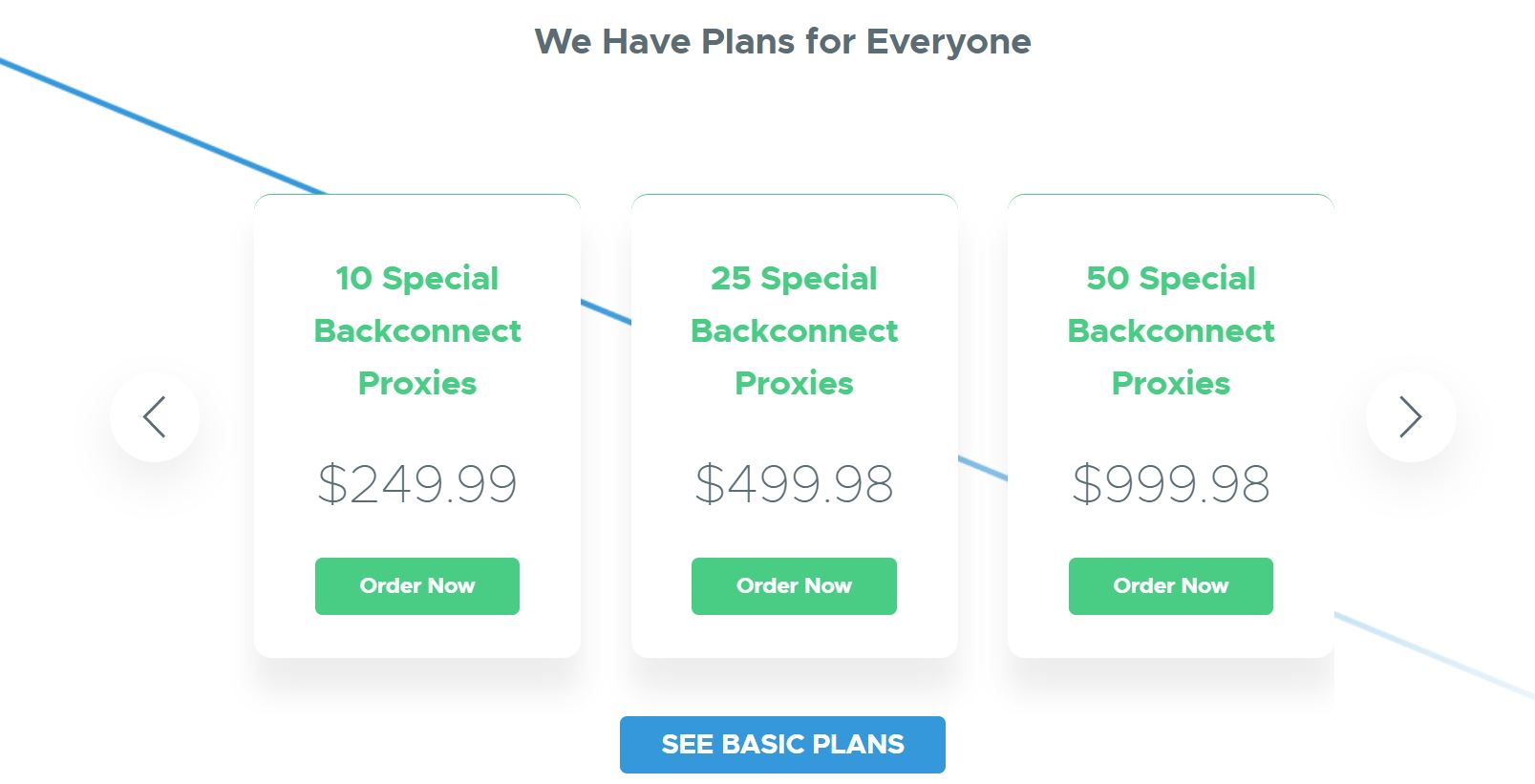Select the $499.98 price text
The height and width of the screenshot is (784, 1535).
794,484
